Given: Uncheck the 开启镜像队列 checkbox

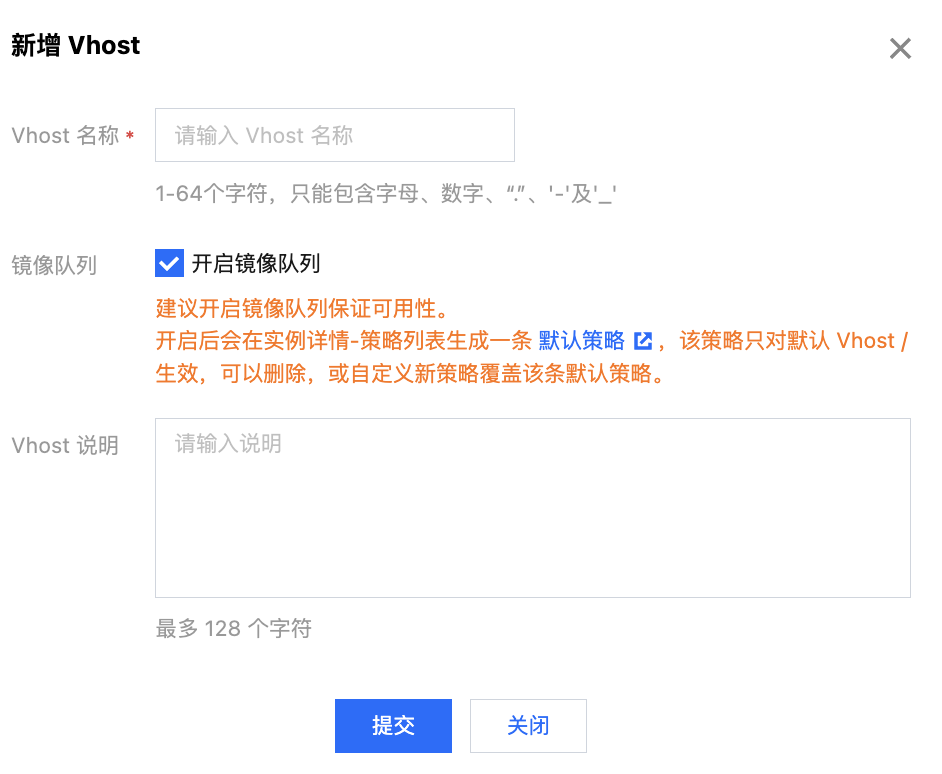Looking at the screenshot, I should point(169,263).
